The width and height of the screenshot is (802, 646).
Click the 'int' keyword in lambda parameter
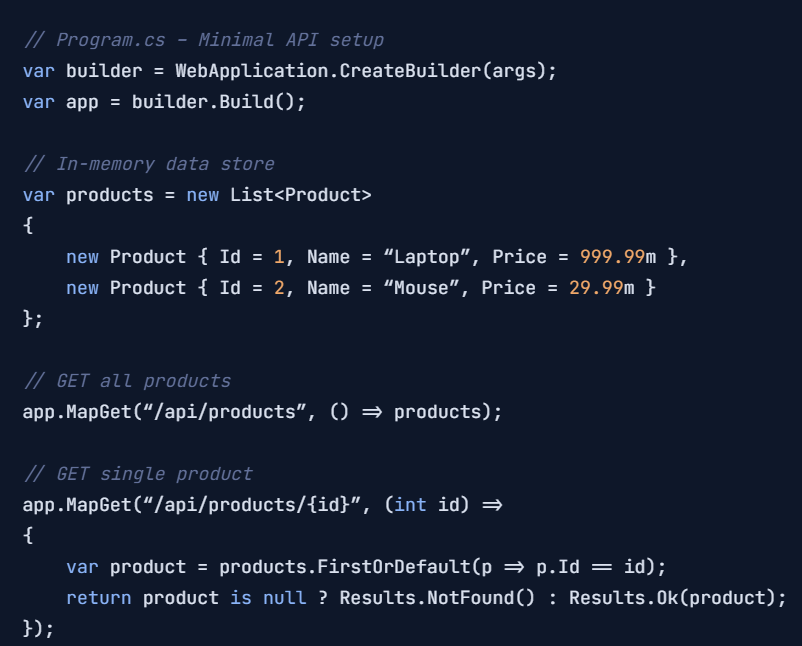(410, 505)
